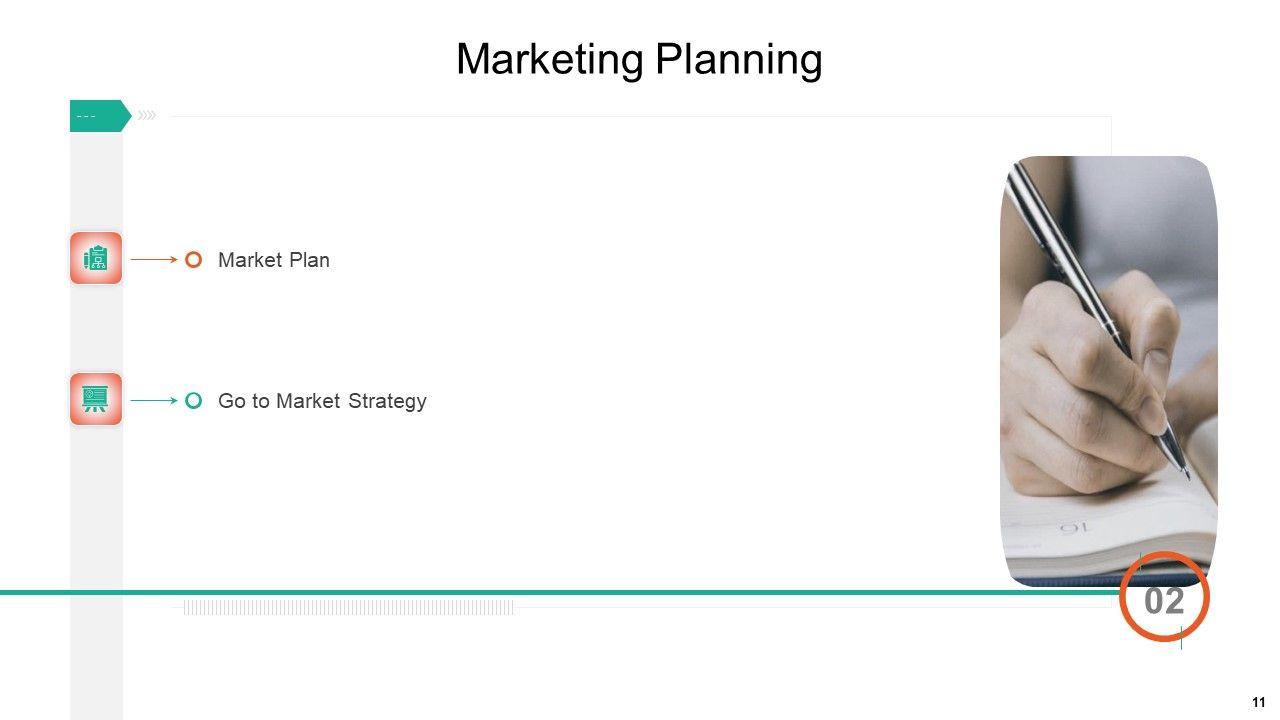Click the gray tick-mark strip below the teal line
Viewport: 1280px width, 720px height.
pyautogui.click(x=348, y=607)
